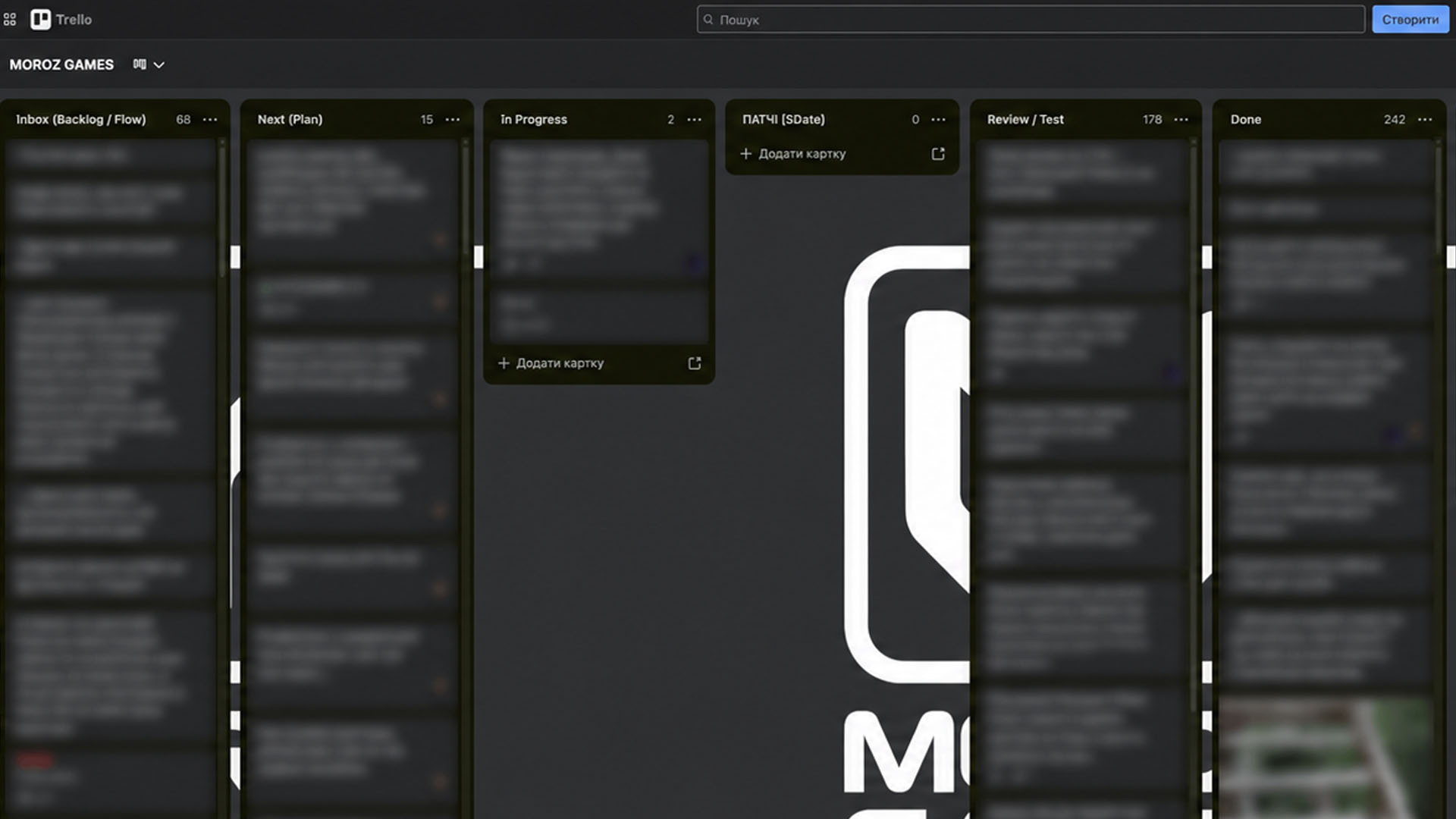Click the Trello logo icon
This screenshot has height=819, width=1456.
(40, 20)
